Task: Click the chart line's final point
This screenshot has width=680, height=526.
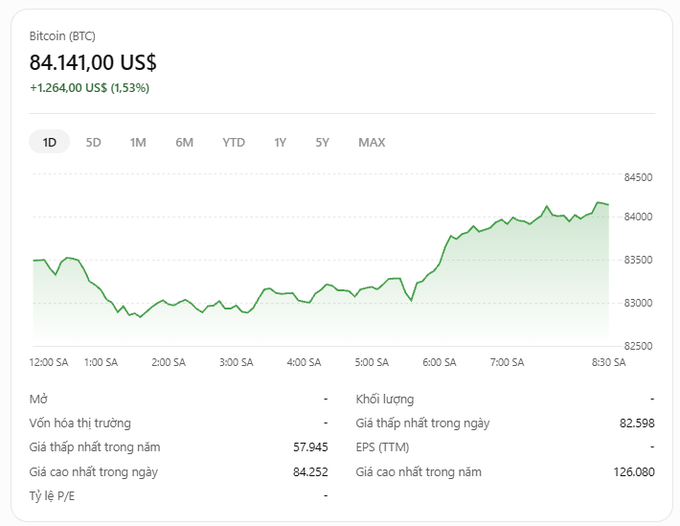Action: click(x=608, y=204)
